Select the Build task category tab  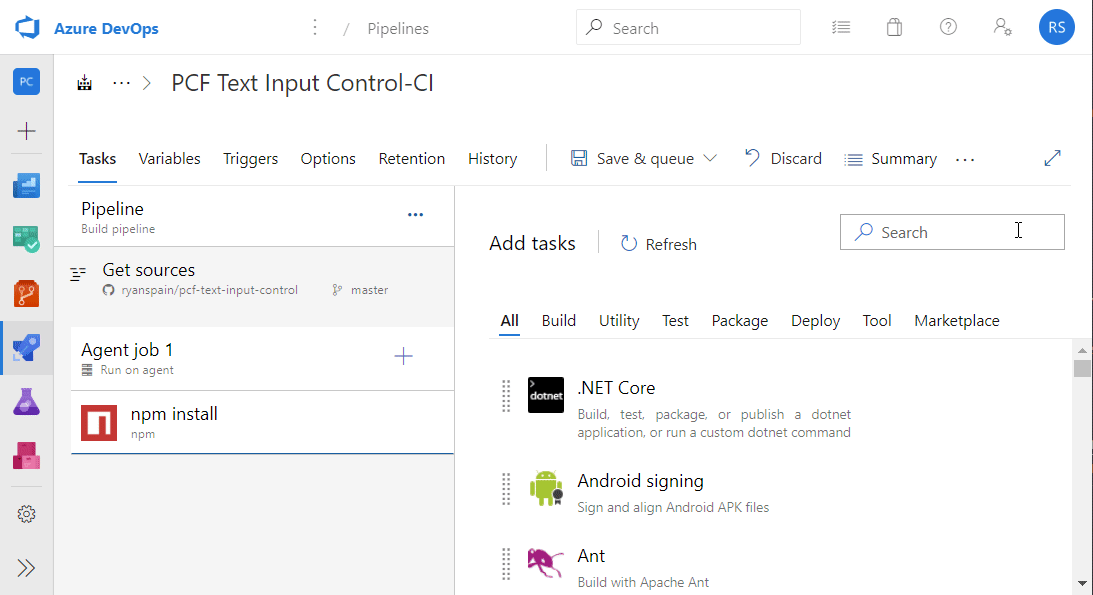558,321
